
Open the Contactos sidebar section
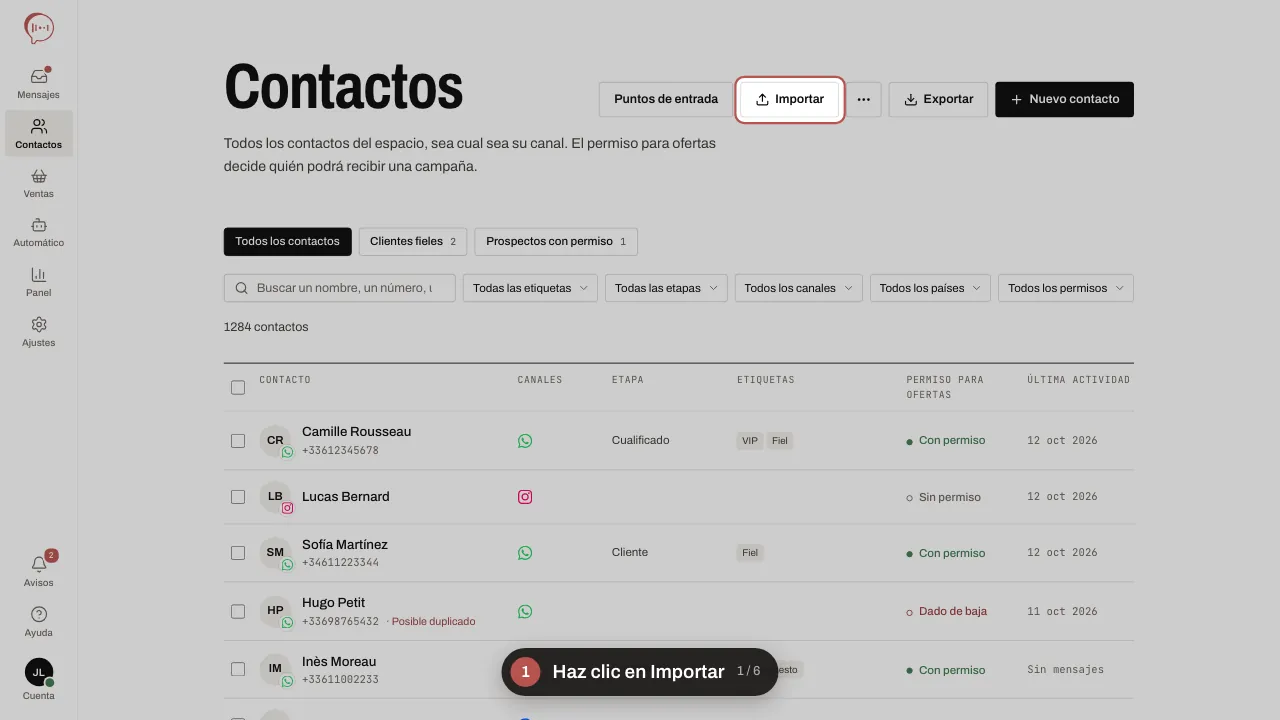(x=39, y=134)
